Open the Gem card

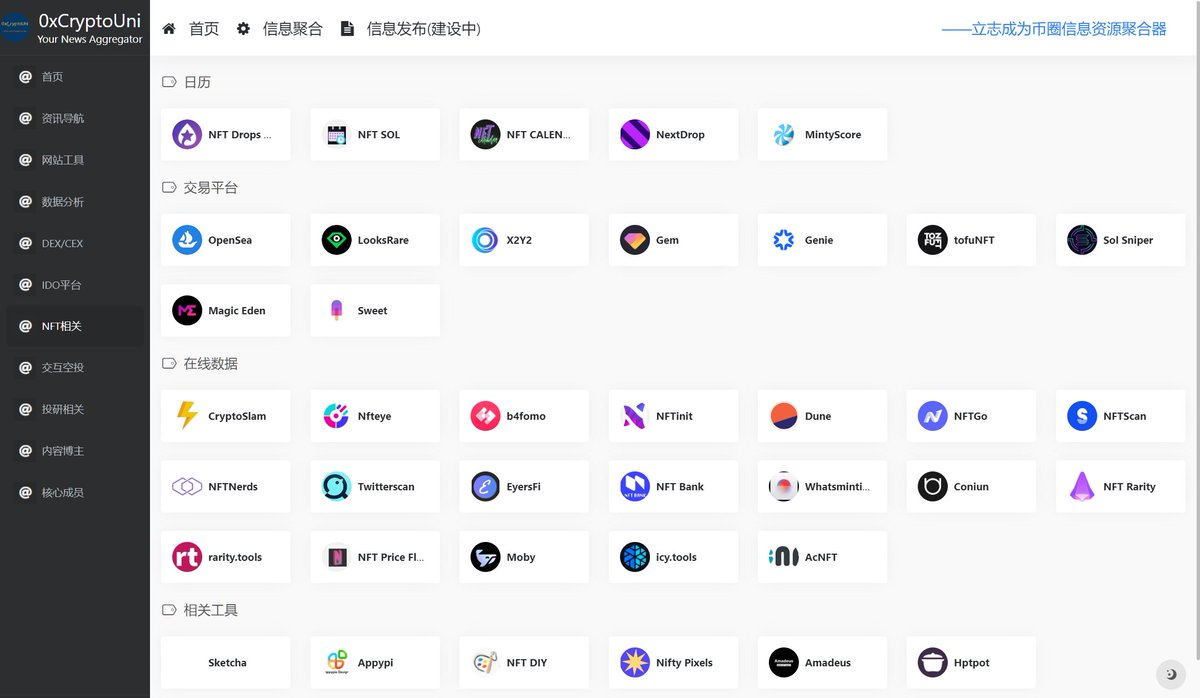pos(673,240)
